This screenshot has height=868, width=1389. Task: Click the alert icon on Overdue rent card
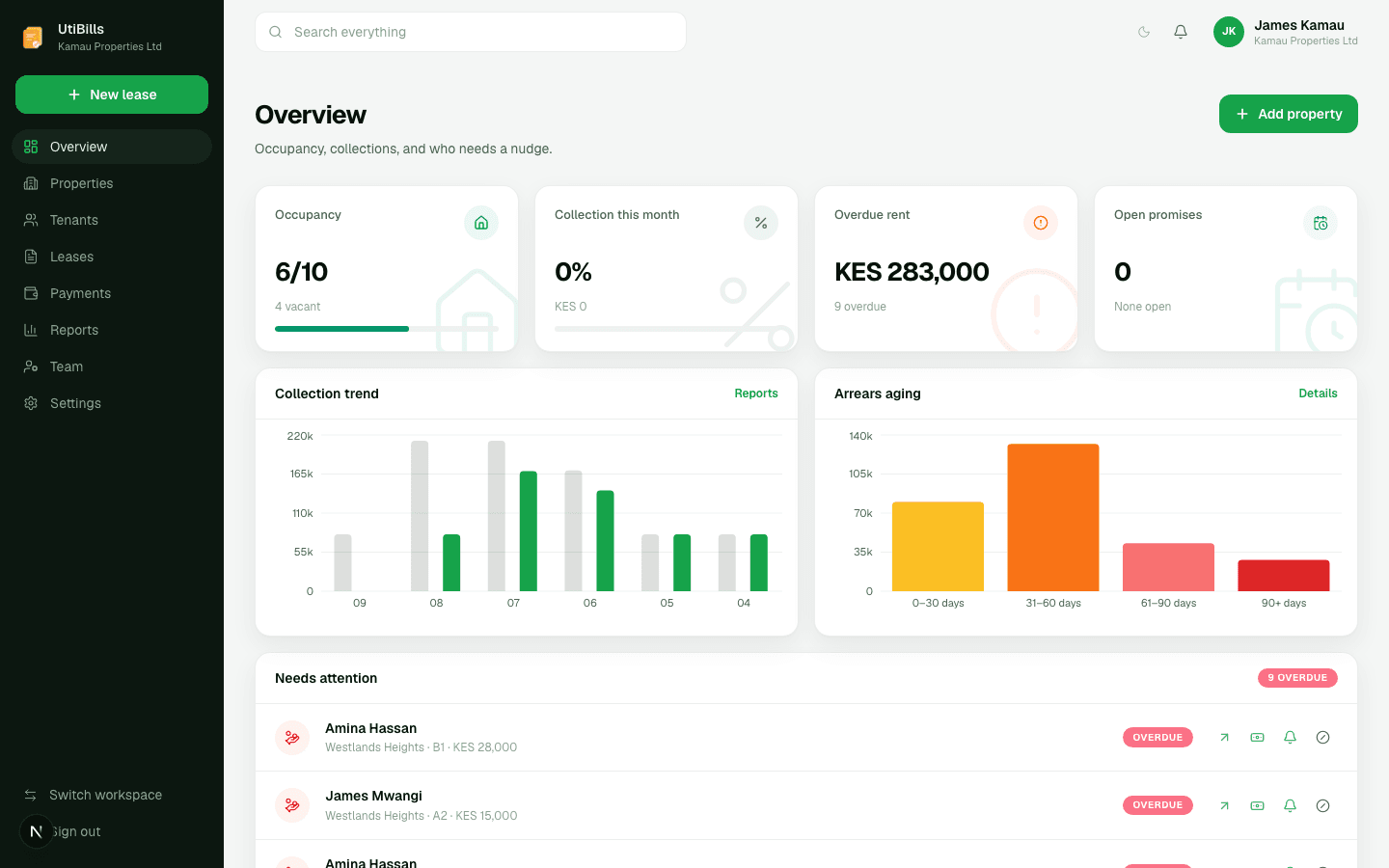coord(1041,223)
